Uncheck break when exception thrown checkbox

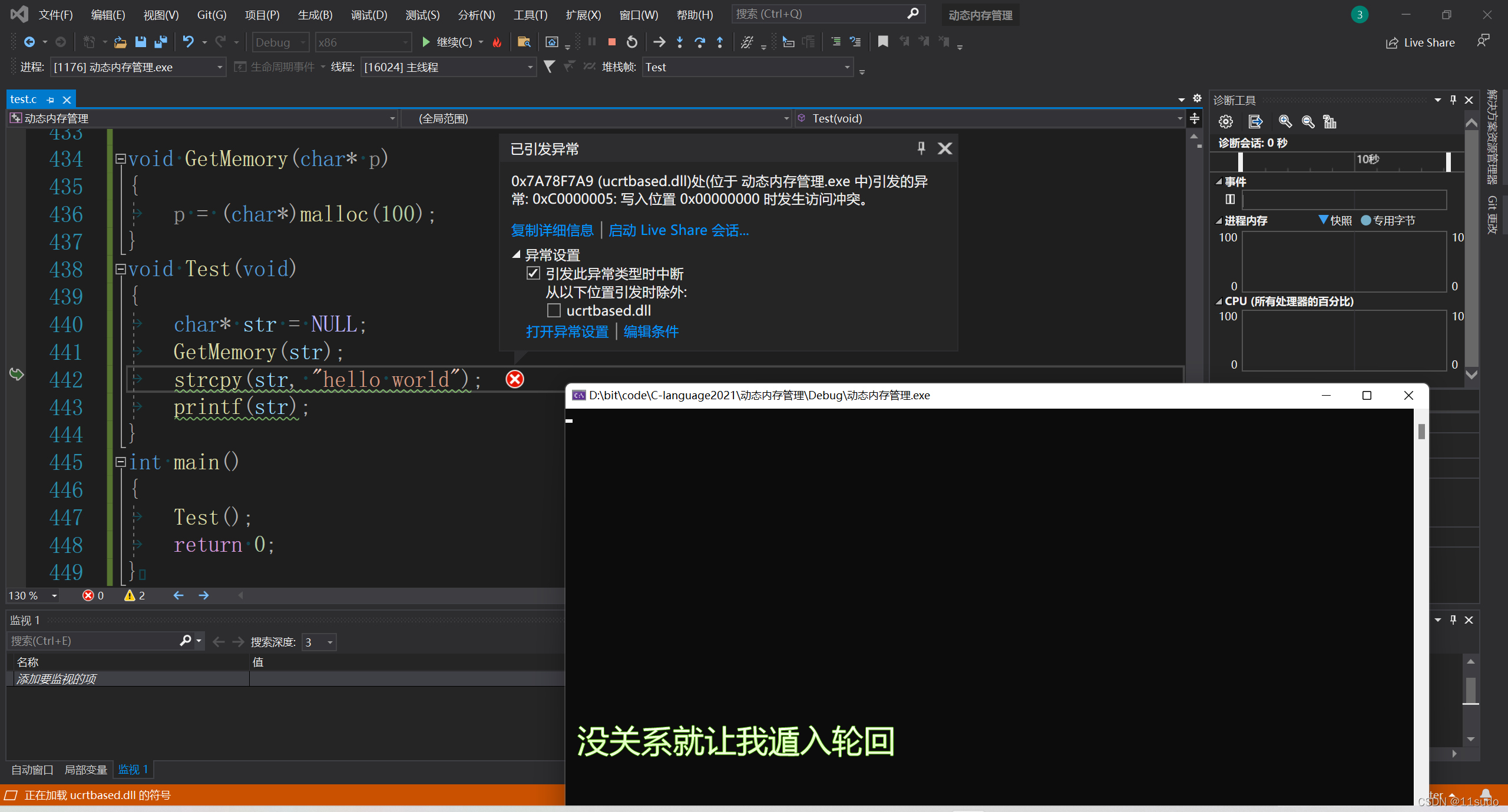pyautogui.click(x=533, y=274)
